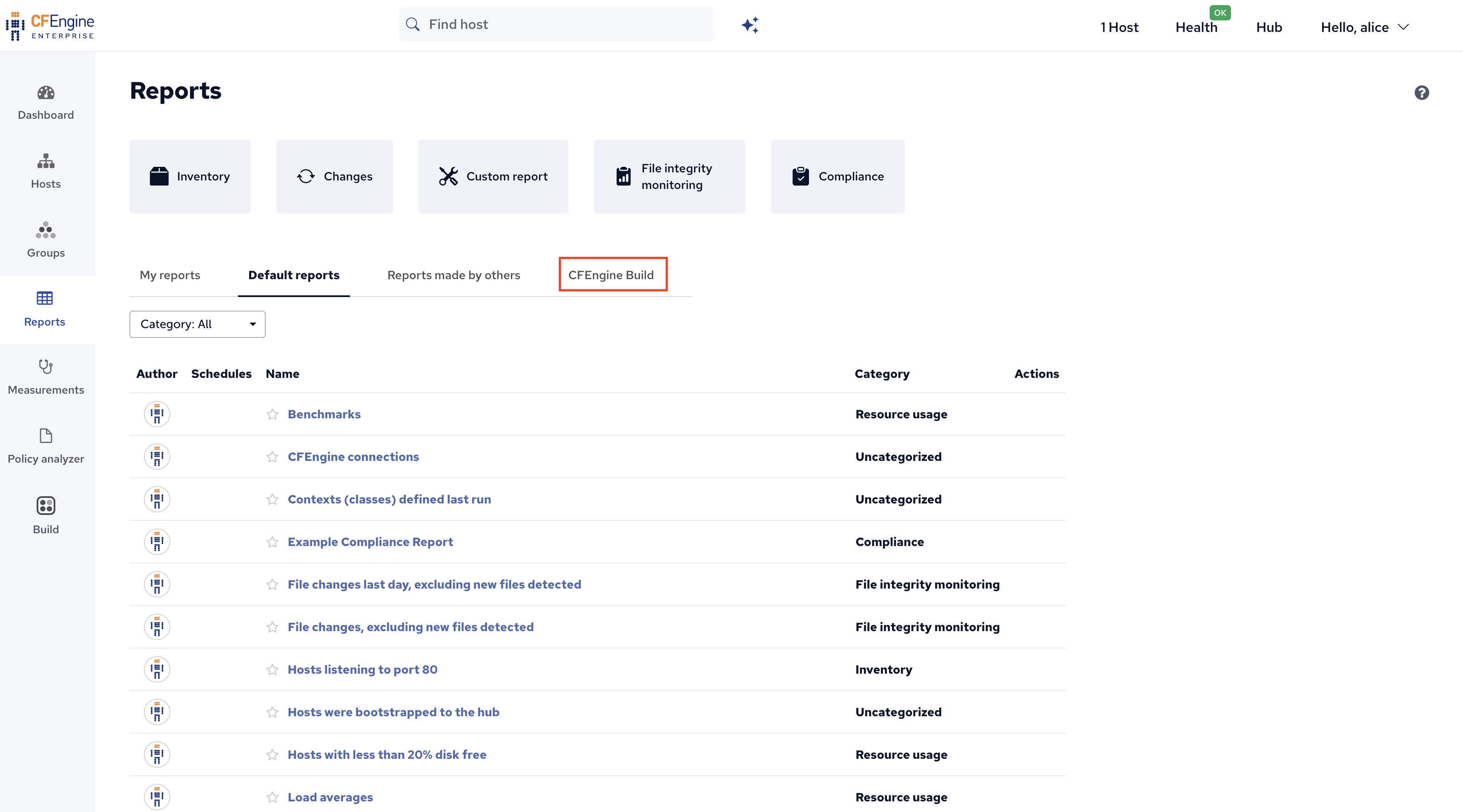Select the Default reports tab
The image size is (1463, 812).
coord(294,275)
